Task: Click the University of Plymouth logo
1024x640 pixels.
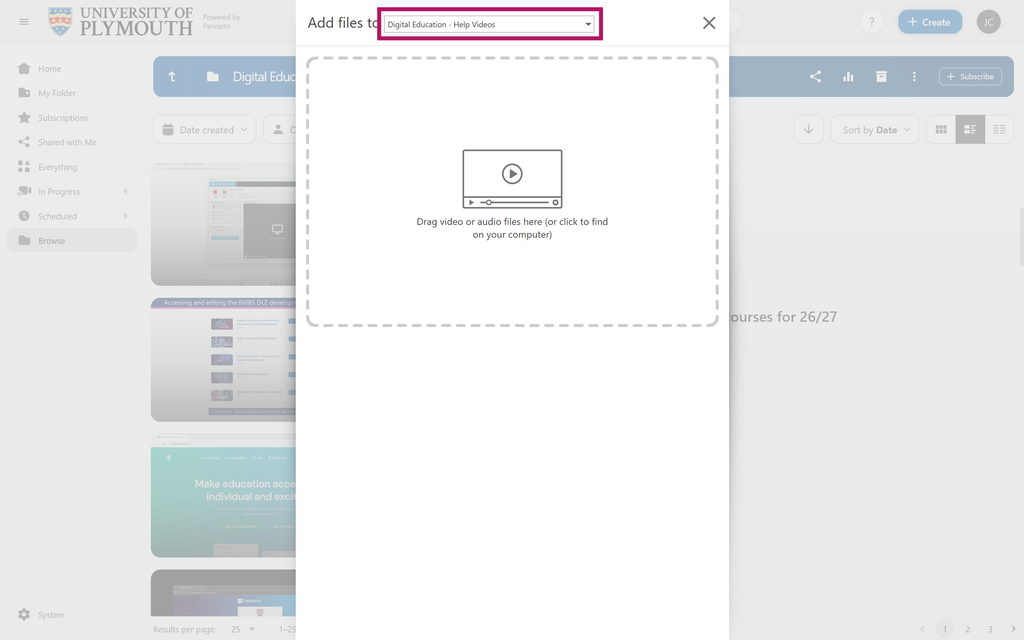Action: pos(121,22)
